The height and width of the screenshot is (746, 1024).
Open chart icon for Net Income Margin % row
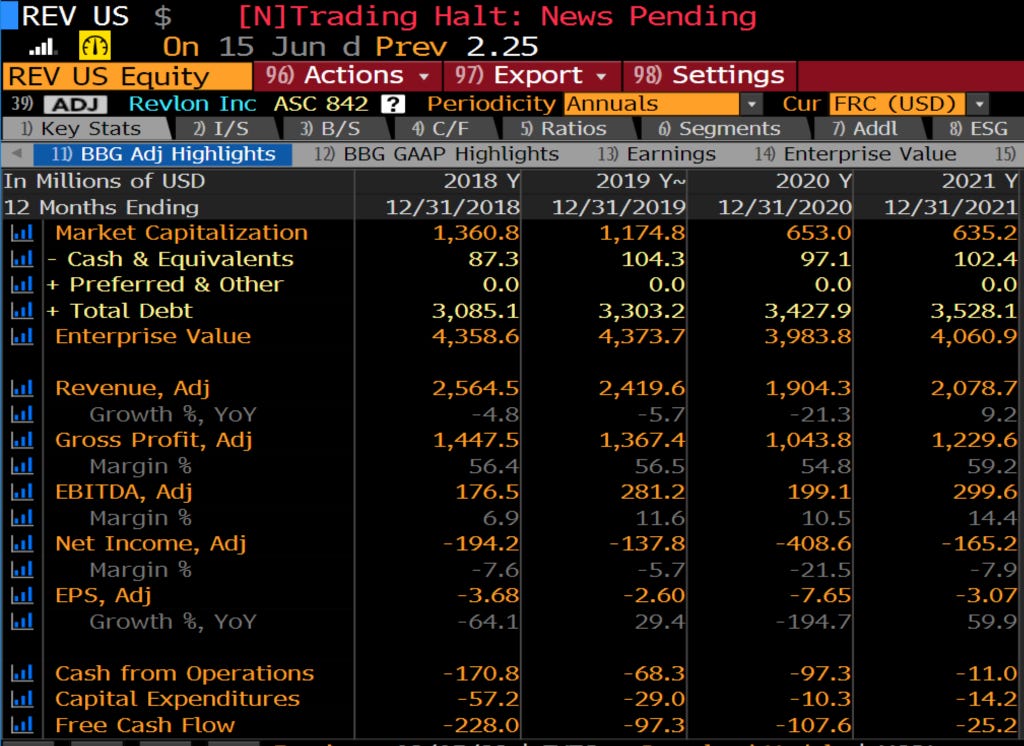tap(22, 570)
